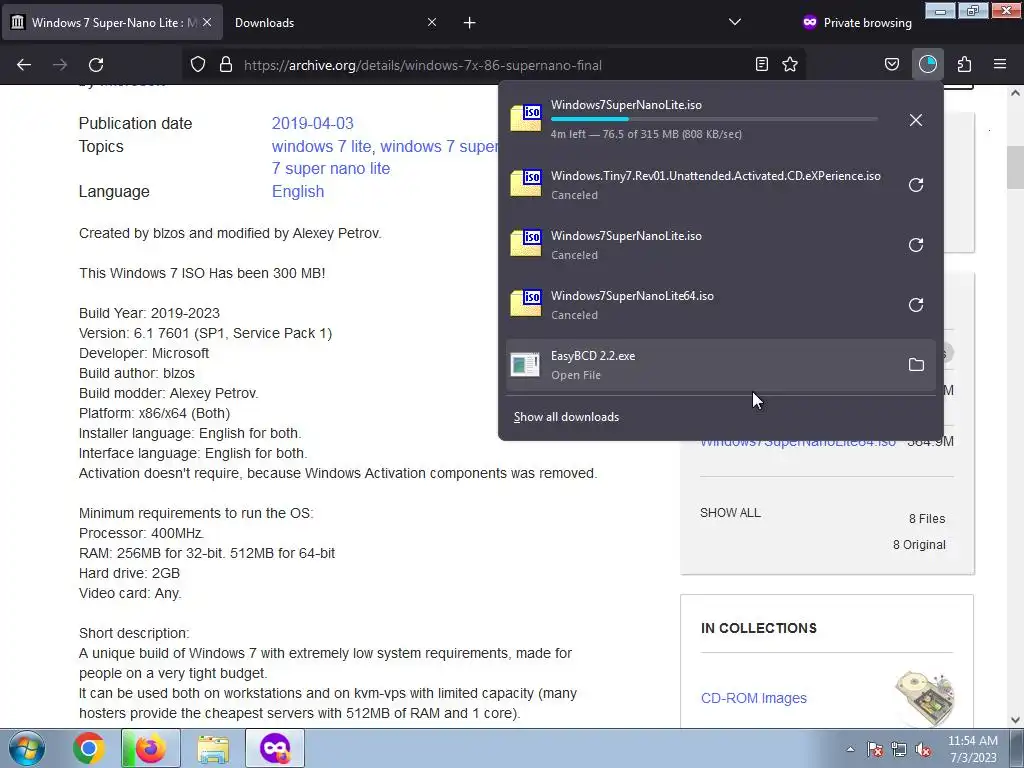Click the site security padlock icon
This screenshot has width=1024, height=768.
click(x=226, y=65)
